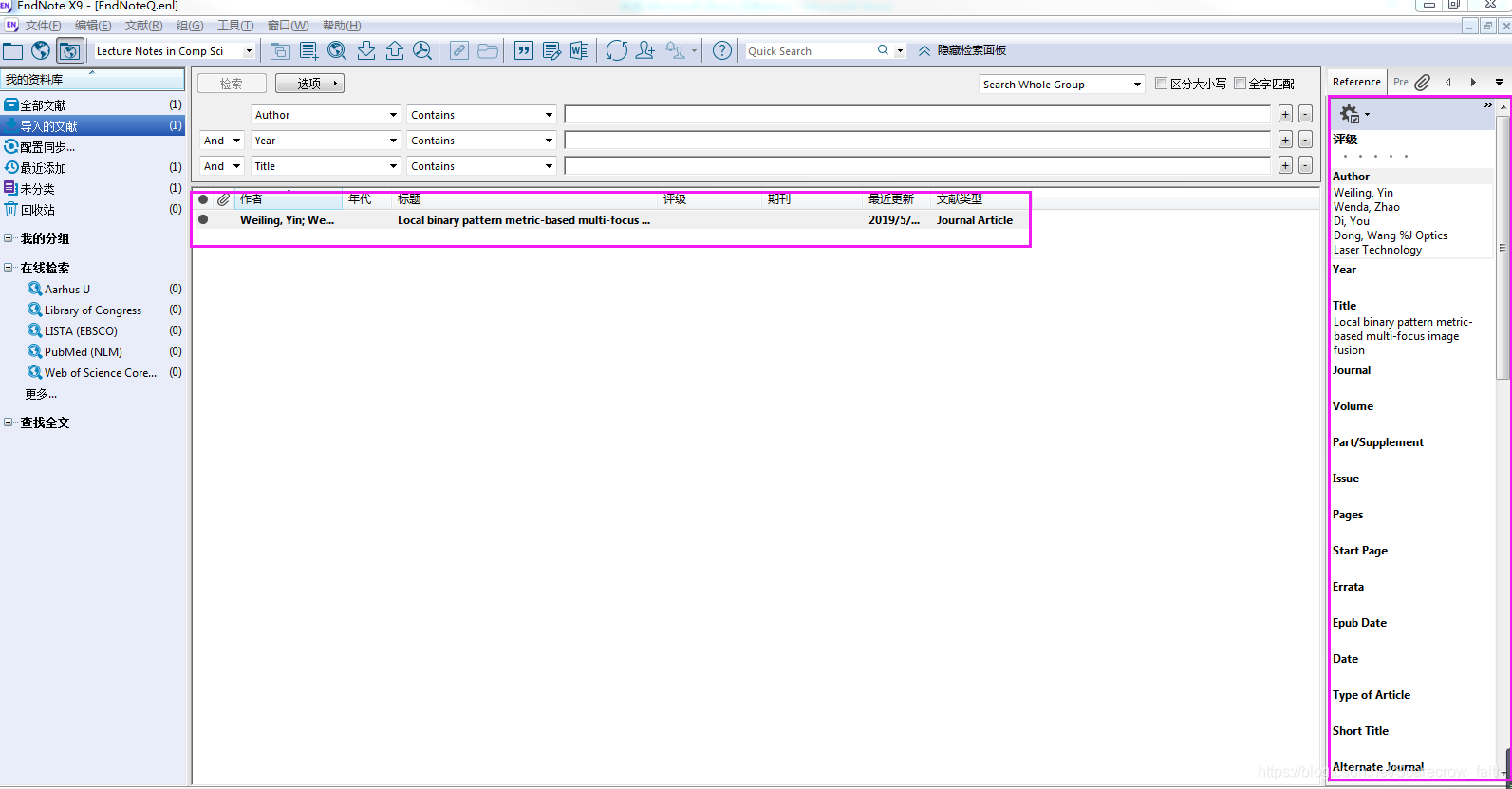The image size is (1512, 789).
Task: Enable the 区分大小写 checkbox
Action: (1161, 84)
